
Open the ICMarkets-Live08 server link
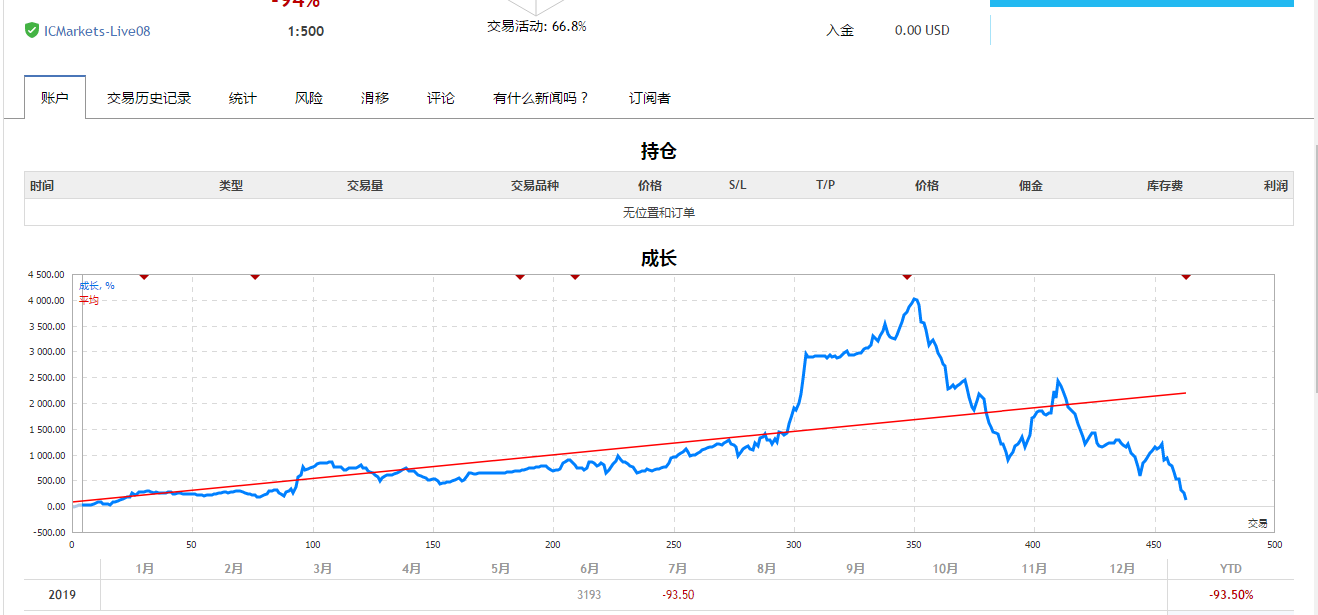(97, 31)
